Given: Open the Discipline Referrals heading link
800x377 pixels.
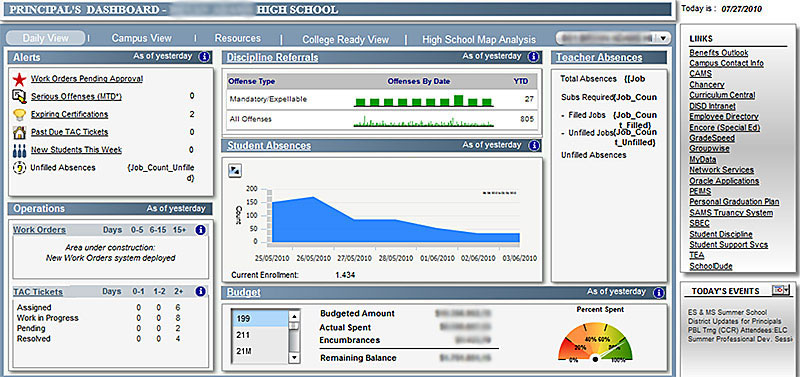Looking at the screenshot, I should (x=272, y=57).
